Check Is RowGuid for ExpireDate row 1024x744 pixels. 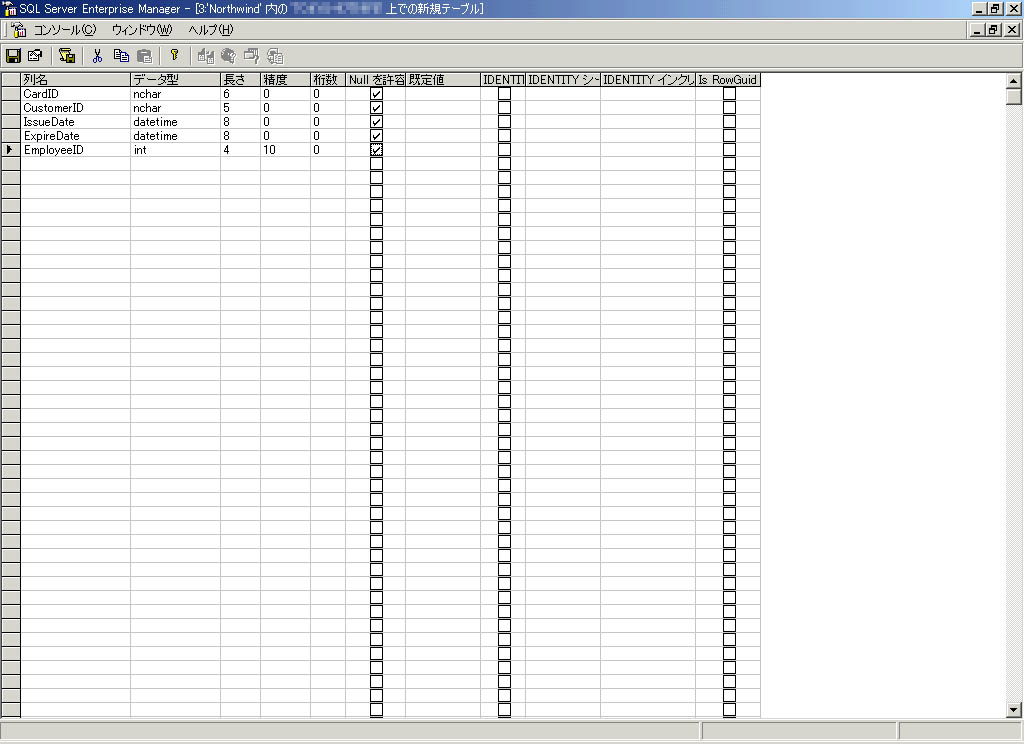[729, 136]
